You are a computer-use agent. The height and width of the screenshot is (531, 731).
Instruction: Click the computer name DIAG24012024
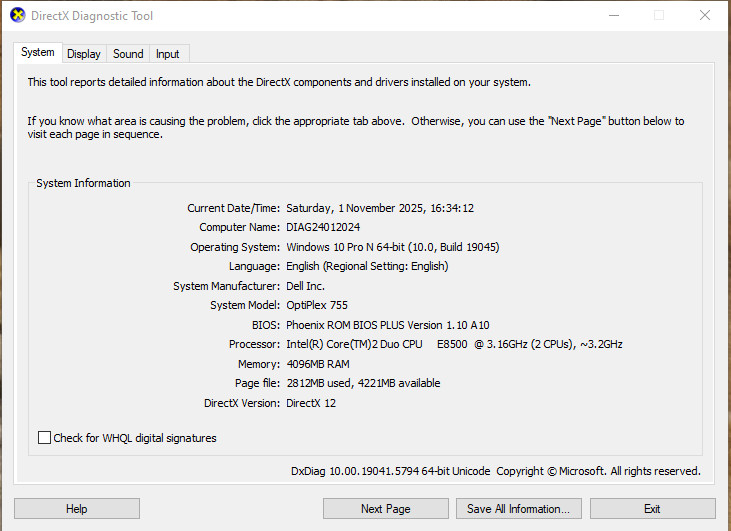pos(322,227)
